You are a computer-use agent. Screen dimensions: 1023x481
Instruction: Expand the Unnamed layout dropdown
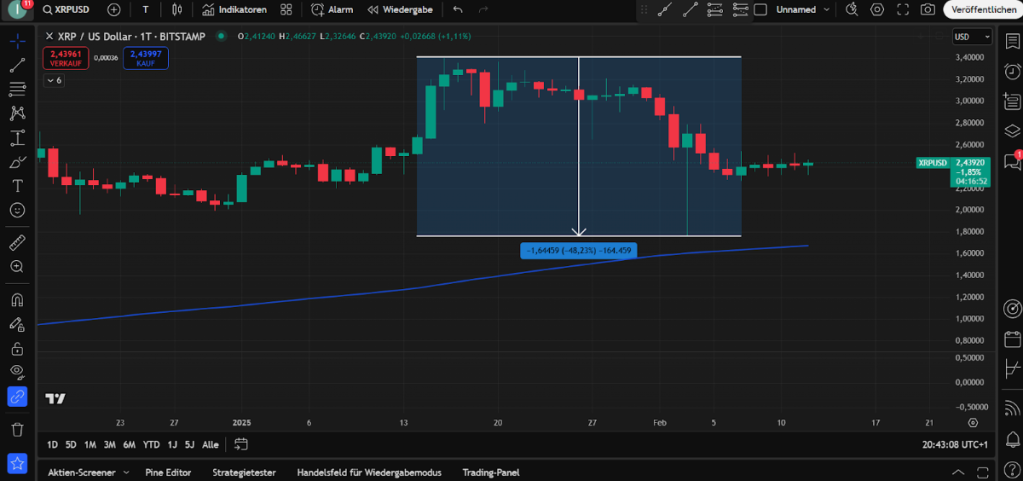(x=803, y=10)
